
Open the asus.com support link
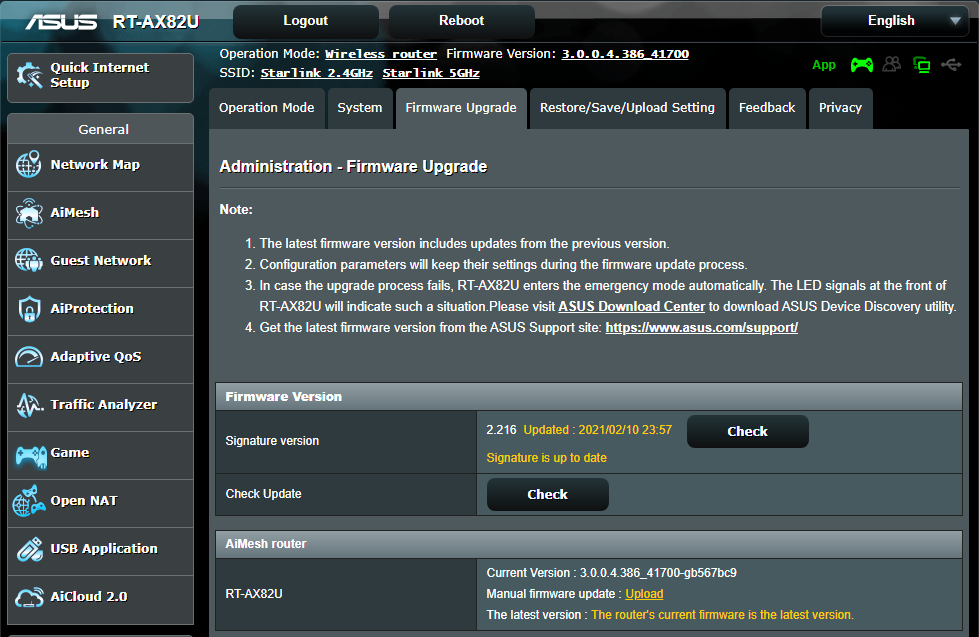click(702, 328)
